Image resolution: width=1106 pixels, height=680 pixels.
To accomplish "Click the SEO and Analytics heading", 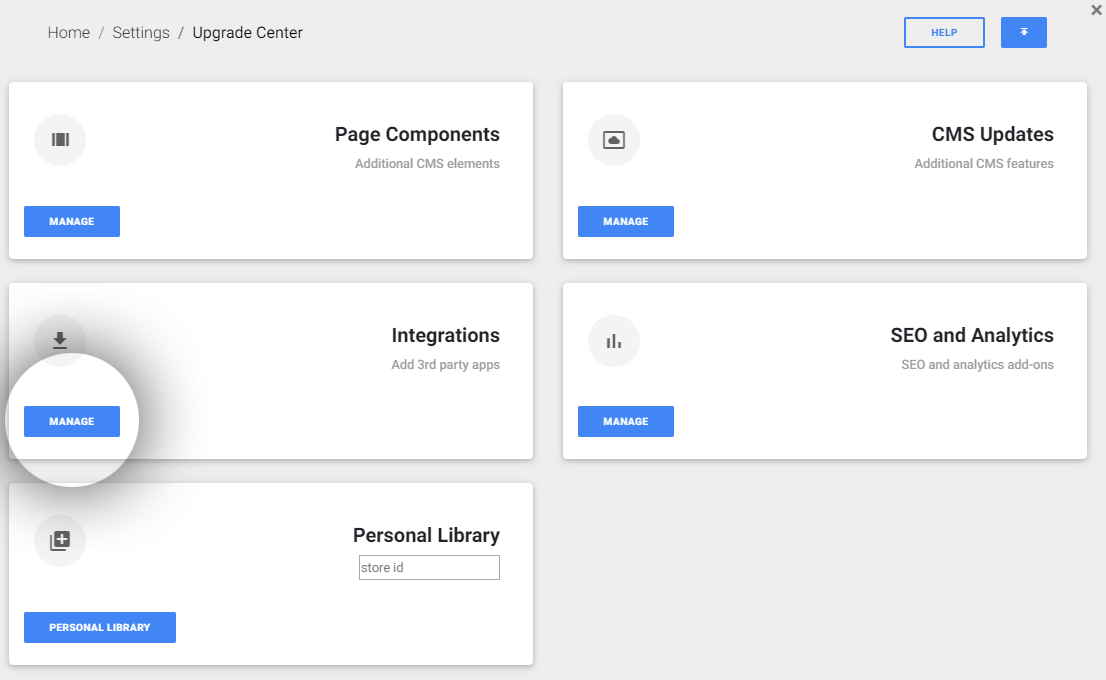I will pos(972,335).
